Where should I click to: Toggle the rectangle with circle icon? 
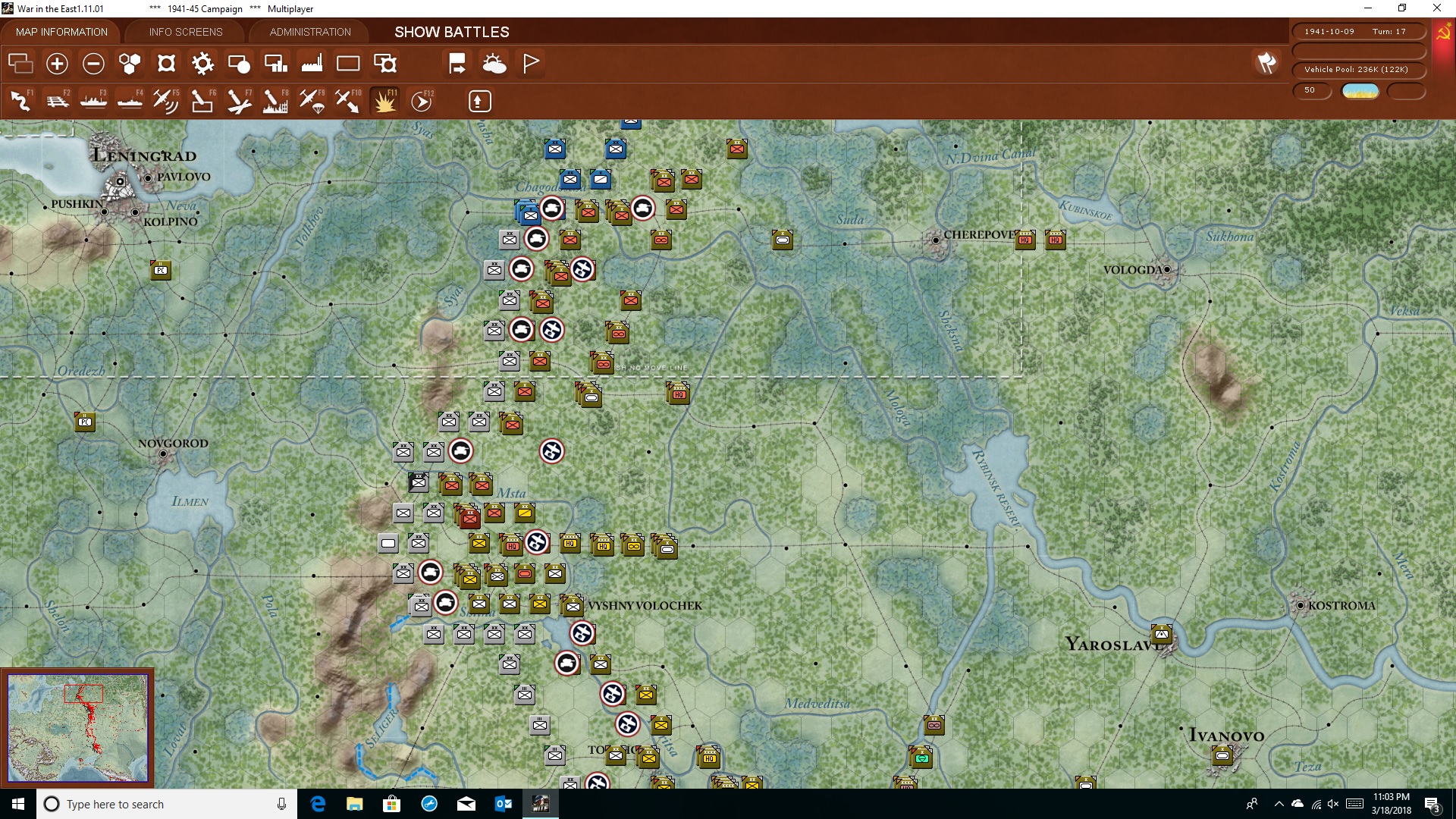tap(239, 64)
